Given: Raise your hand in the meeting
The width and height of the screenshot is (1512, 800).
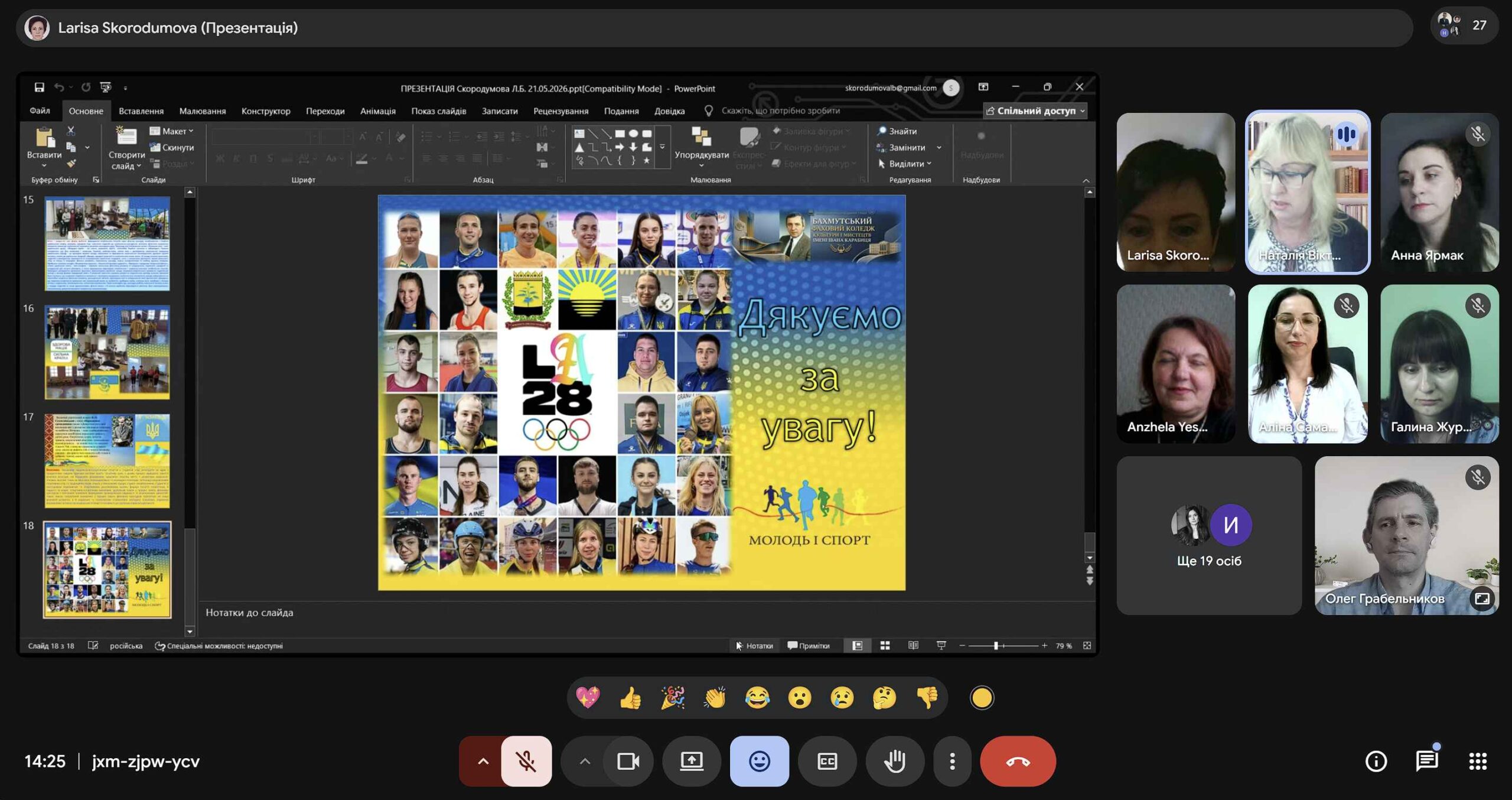Looking at the screenshot, I should pyautogui.click(x=895, y=761).
